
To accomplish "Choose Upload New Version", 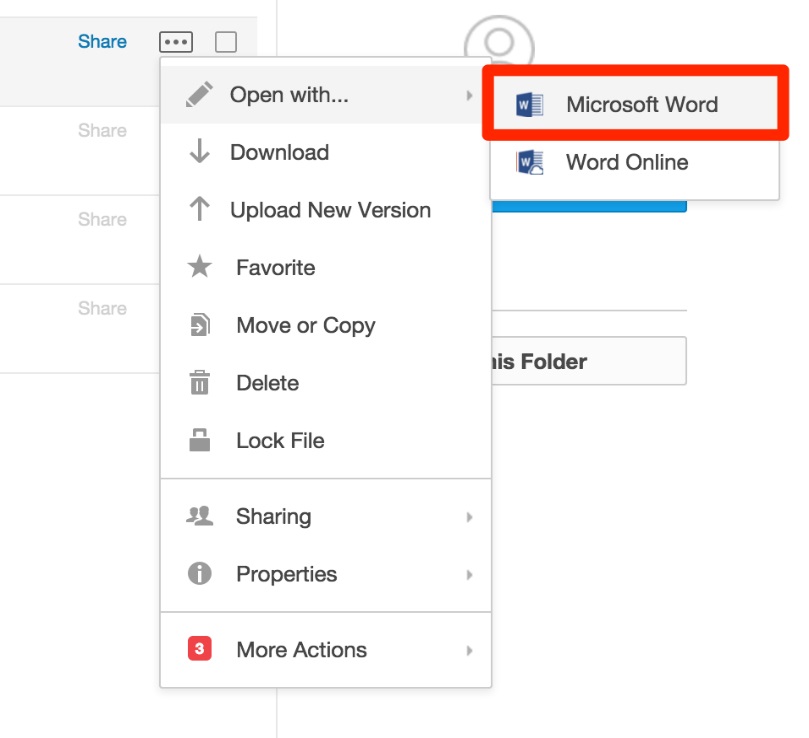I will click(326, 210).
